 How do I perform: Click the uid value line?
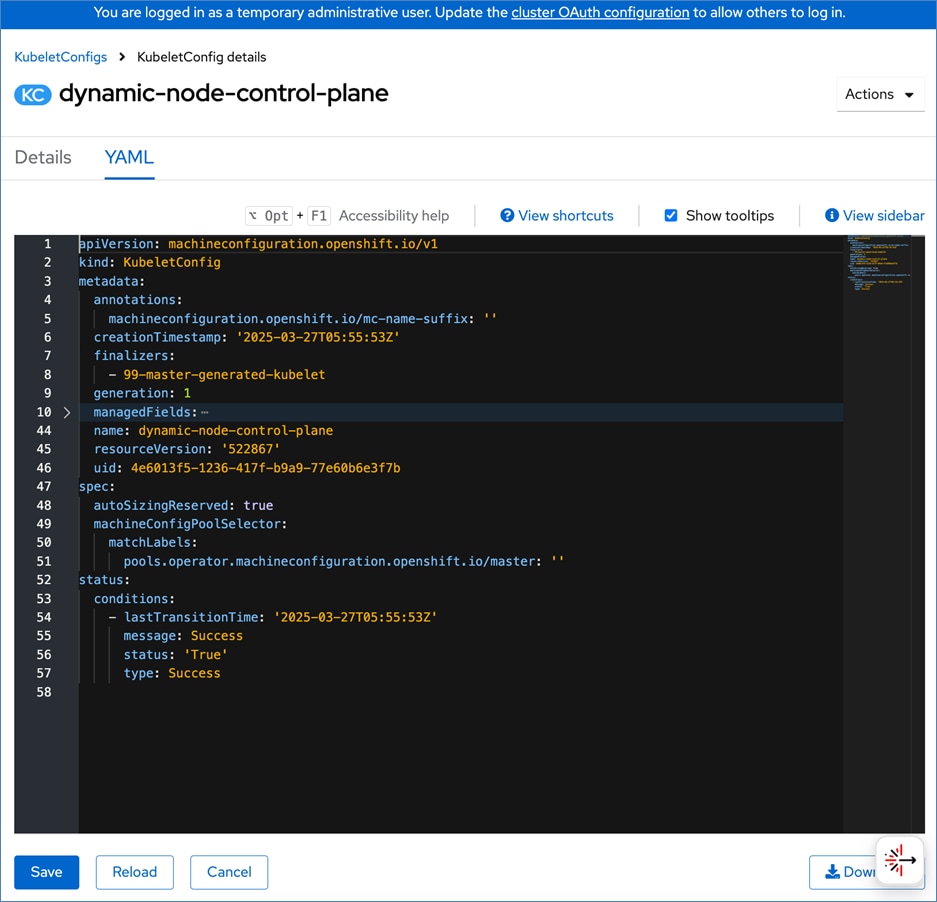click(247, 468)
